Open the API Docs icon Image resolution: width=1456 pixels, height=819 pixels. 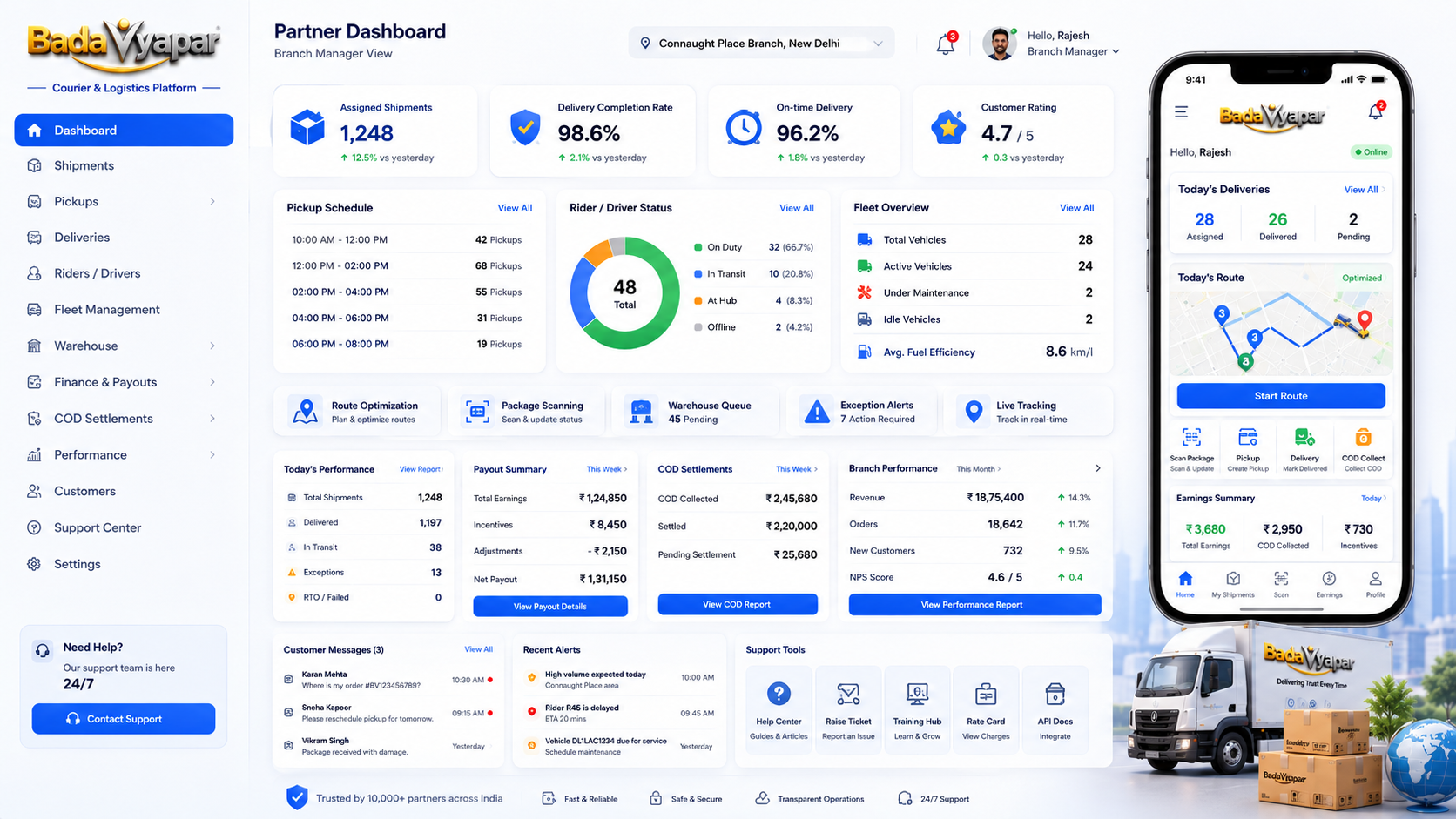click(x=1055, y=694)
